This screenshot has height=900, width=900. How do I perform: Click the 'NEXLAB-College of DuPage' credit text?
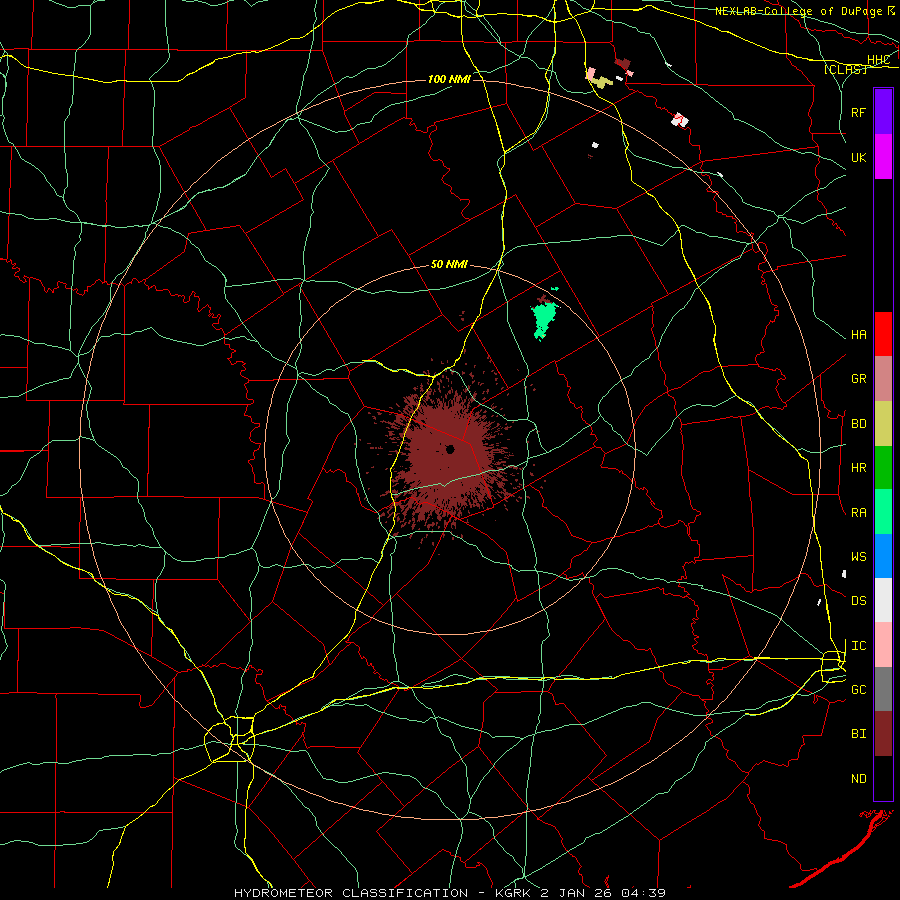click(x=798, y=11)
